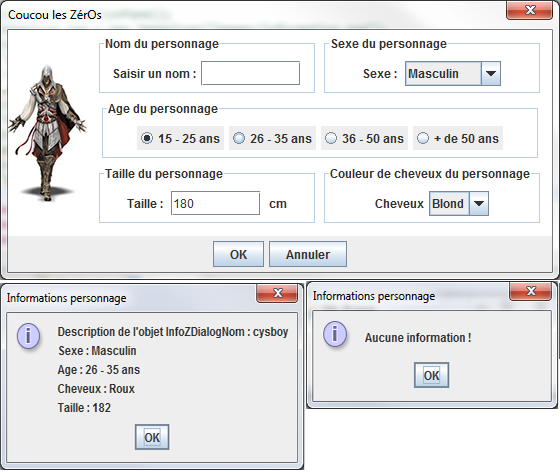Select the 26 - 35 ans radio button
The height and width of the screenshot is (472, 560).
click(272, 138)
